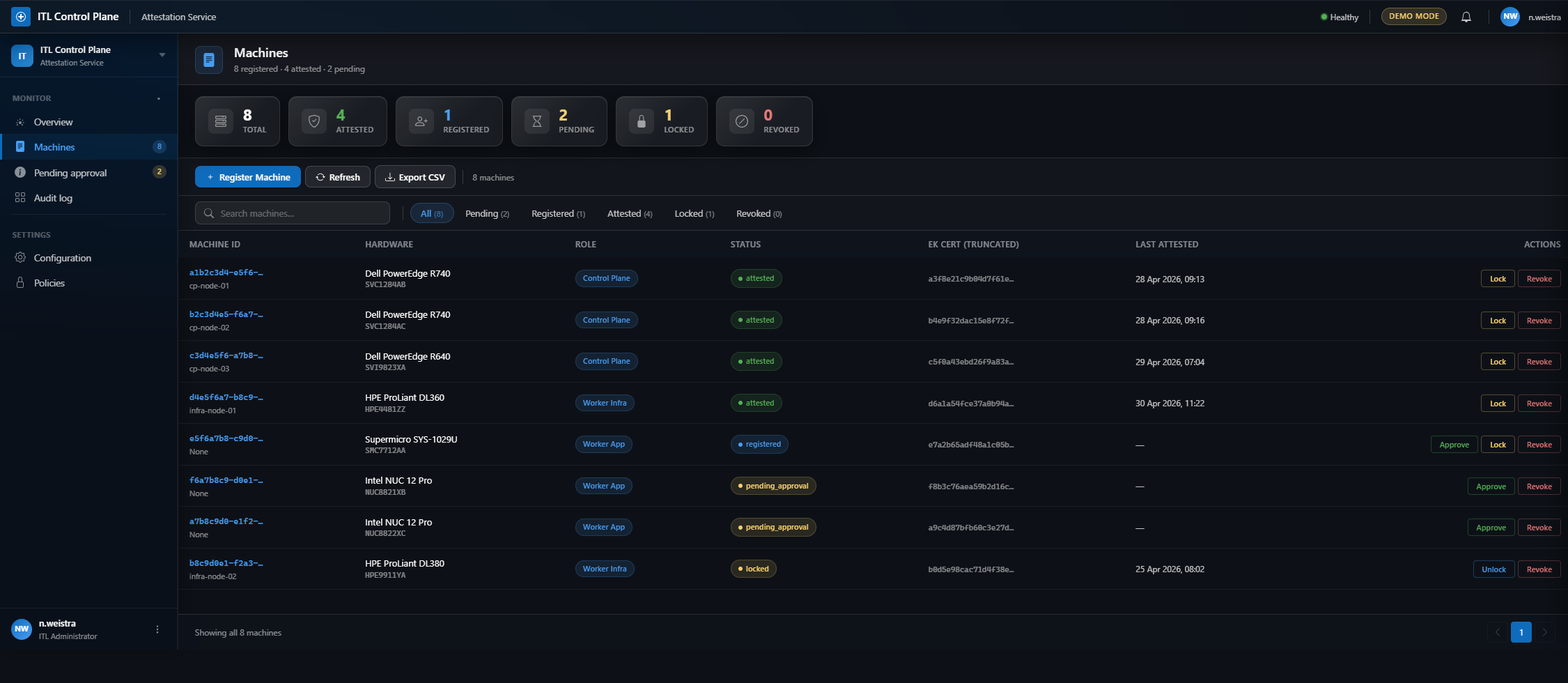Open Pending approval page
The width and height of the screenshot is (1568, 683).
pyautogui.click(x=88, y=173)
